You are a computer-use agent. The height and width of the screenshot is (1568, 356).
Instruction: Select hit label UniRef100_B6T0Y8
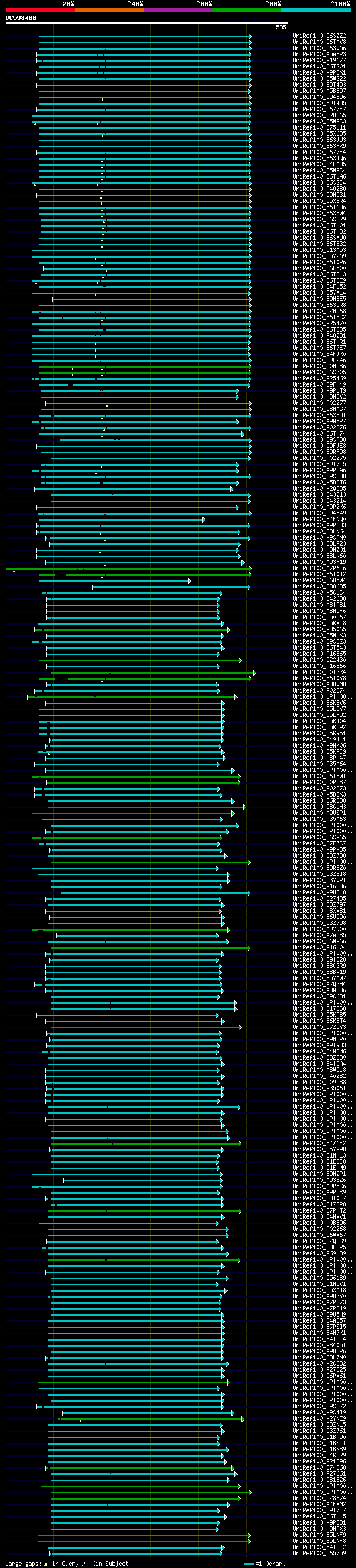[319, 678]
